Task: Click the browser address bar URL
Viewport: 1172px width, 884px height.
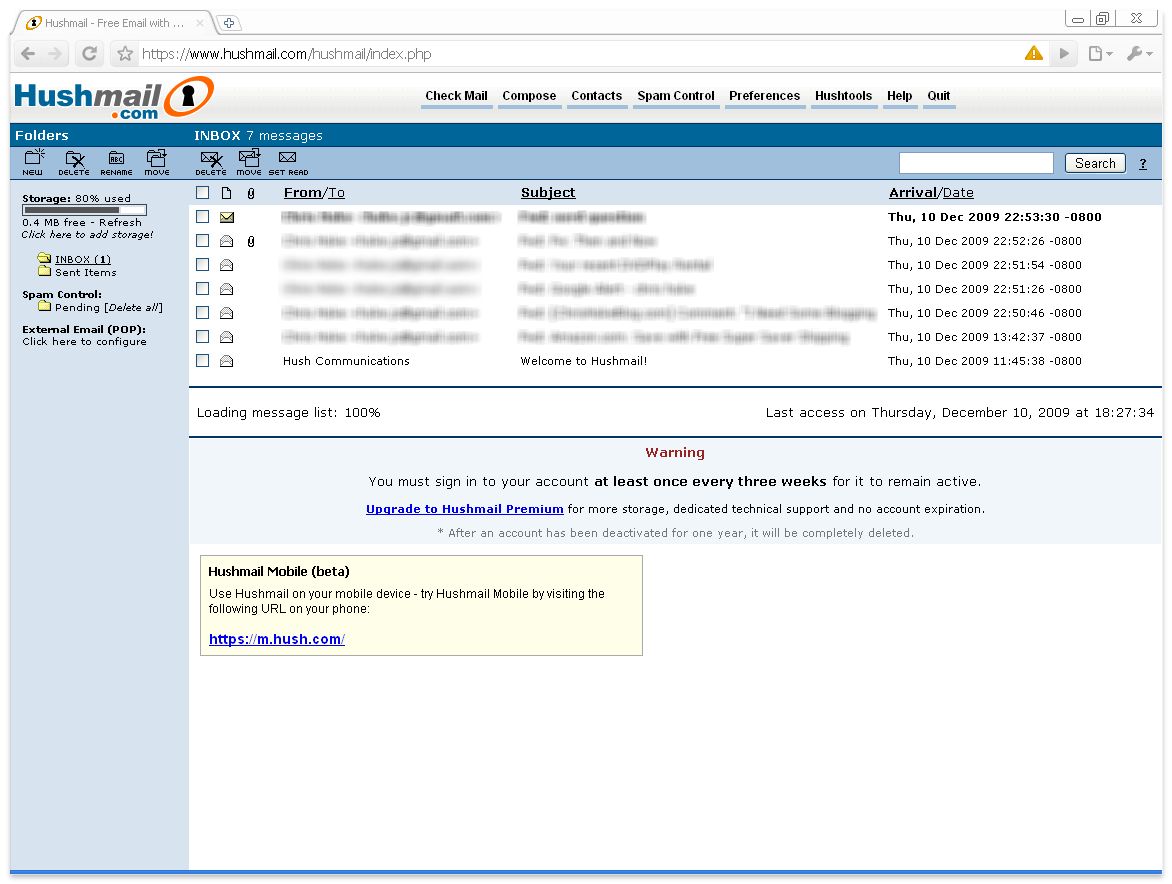Action: tap(286, 54)
